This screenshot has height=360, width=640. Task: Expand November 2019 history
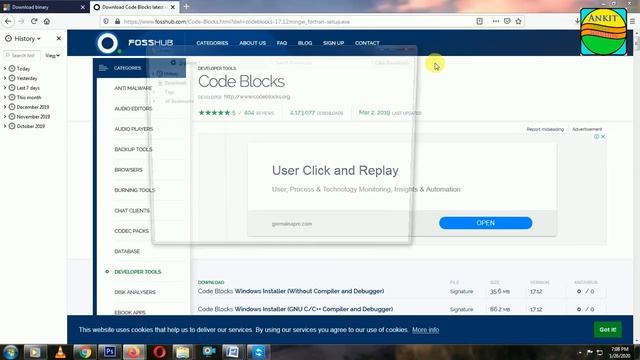[5, 116]
